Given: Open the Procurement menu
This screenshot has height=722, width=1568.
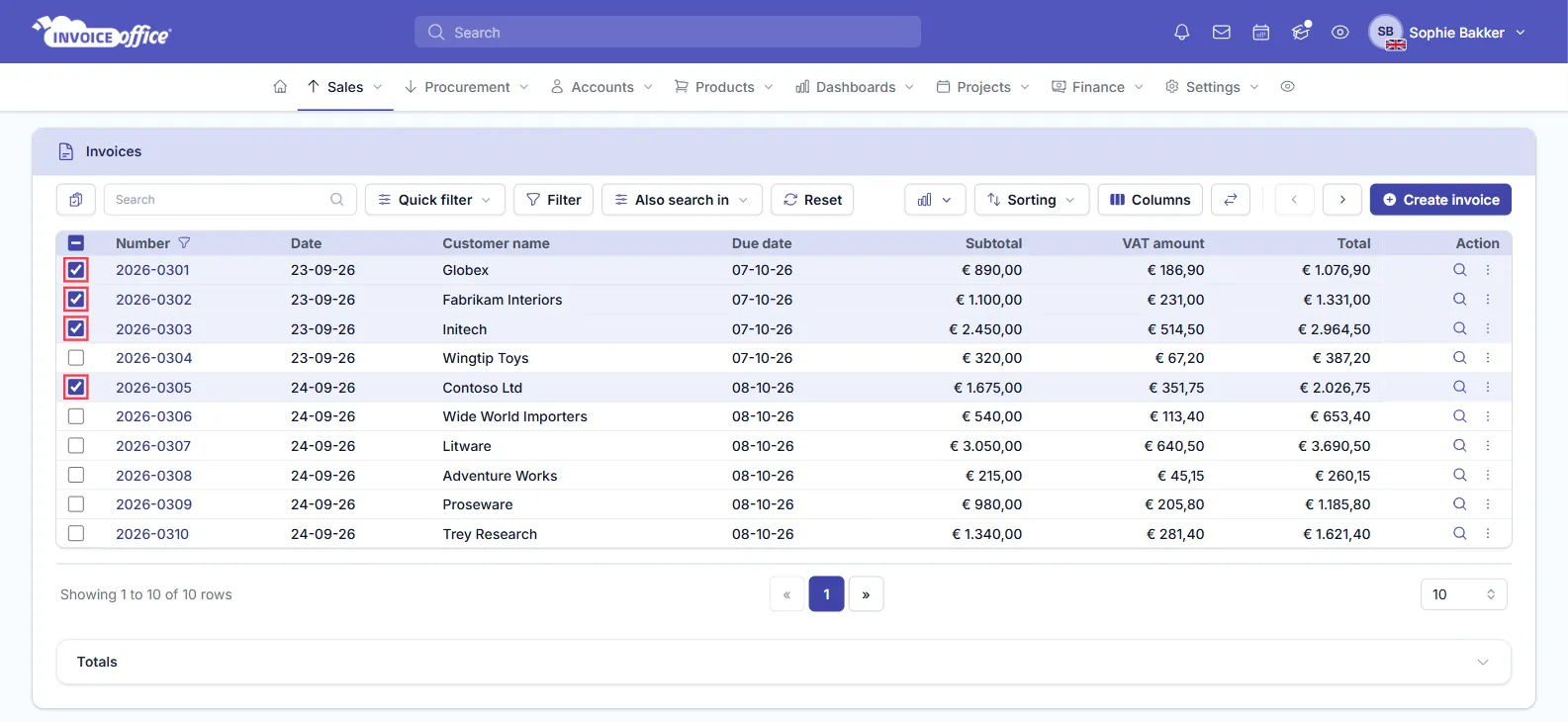Looking at the screenshot, I should click(x=466, y=87).
